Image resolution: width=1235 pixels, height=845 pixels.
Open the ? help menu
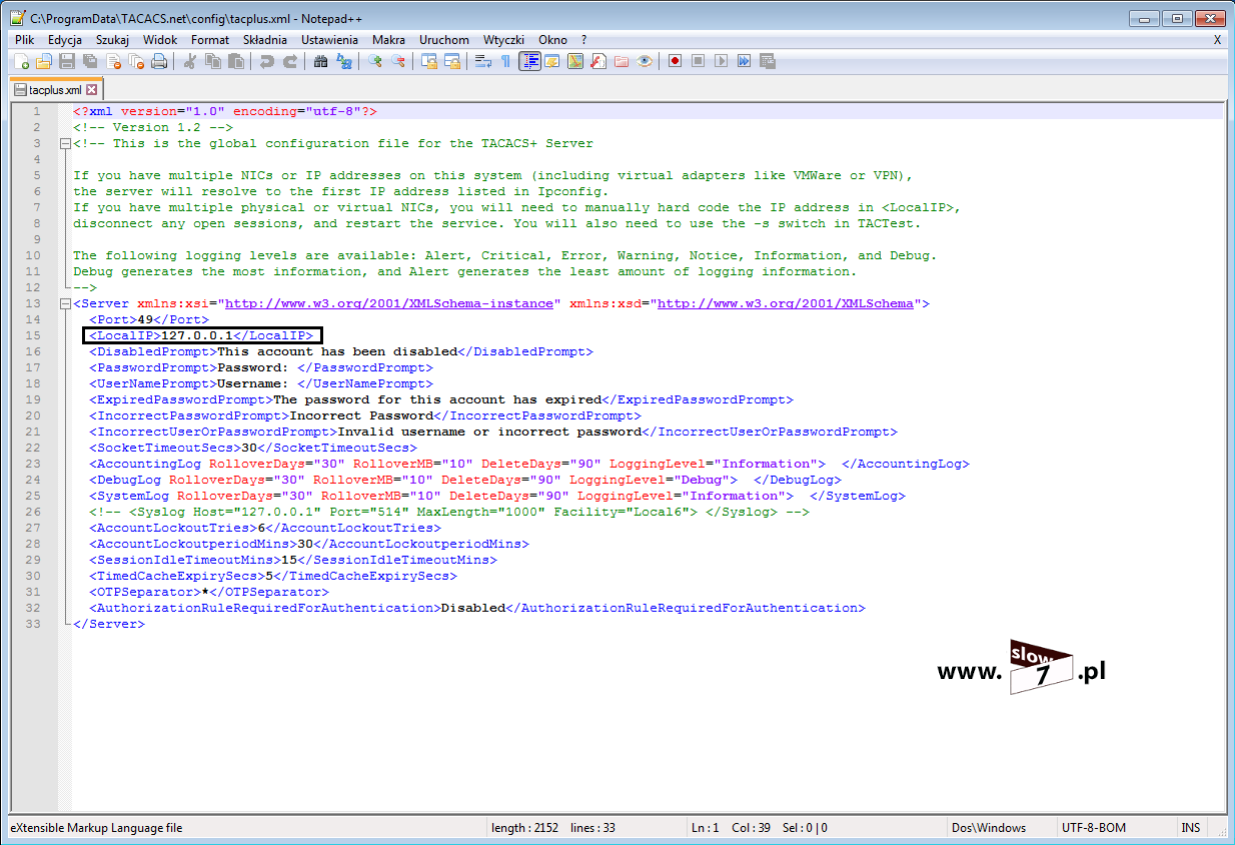[584, 40]
